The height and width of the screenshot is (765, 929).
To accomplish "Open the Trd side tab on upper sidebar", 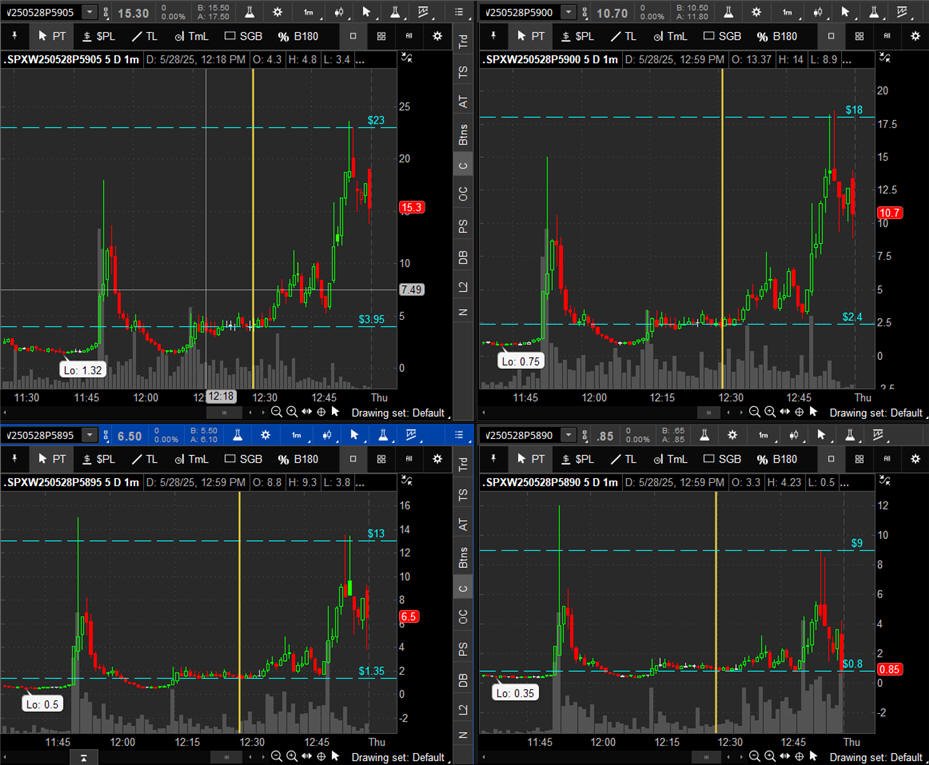I will [x=463, y=41].
